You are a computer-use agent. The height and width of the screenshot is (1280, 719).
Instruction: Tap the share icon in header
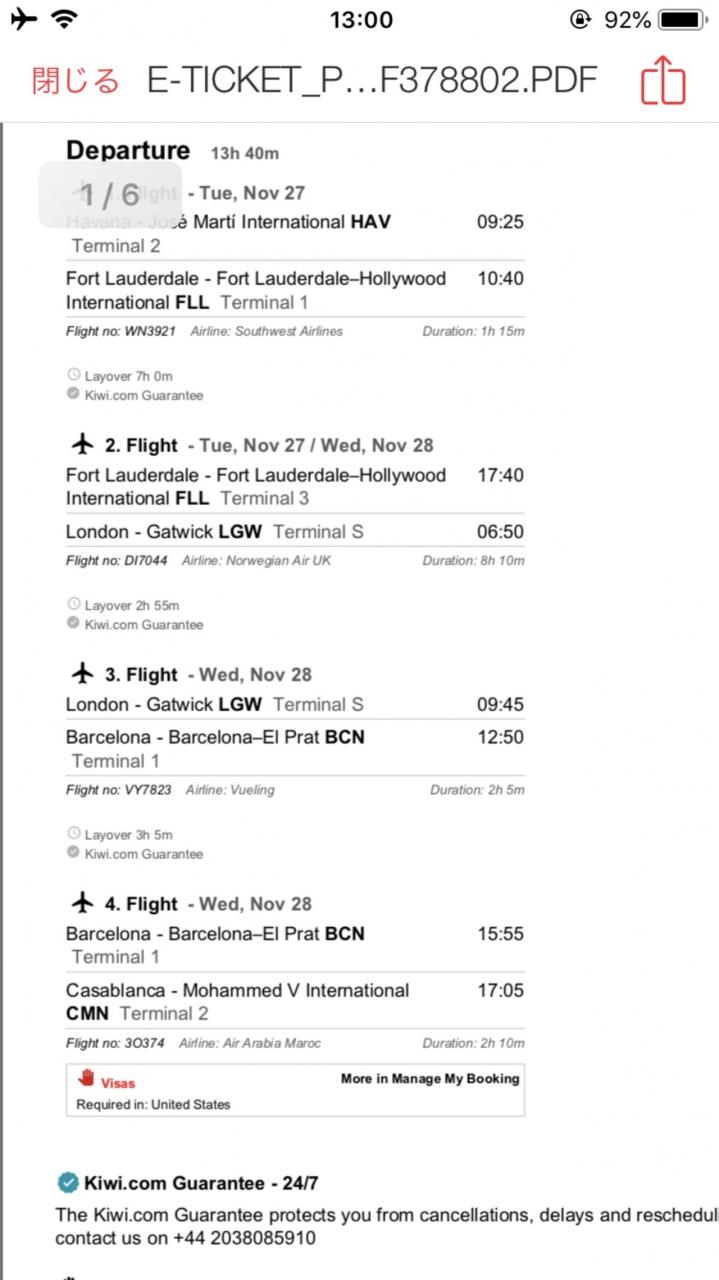[663, 80]
